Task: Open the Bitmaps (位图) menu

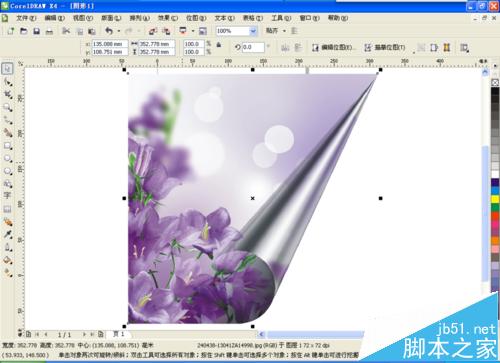Action: (196, 18)
